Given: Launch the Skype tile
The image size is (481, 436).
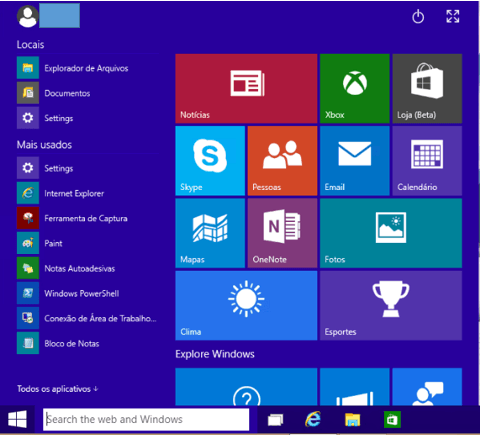Looking at the screenshot, I should [x=210, y=161].
